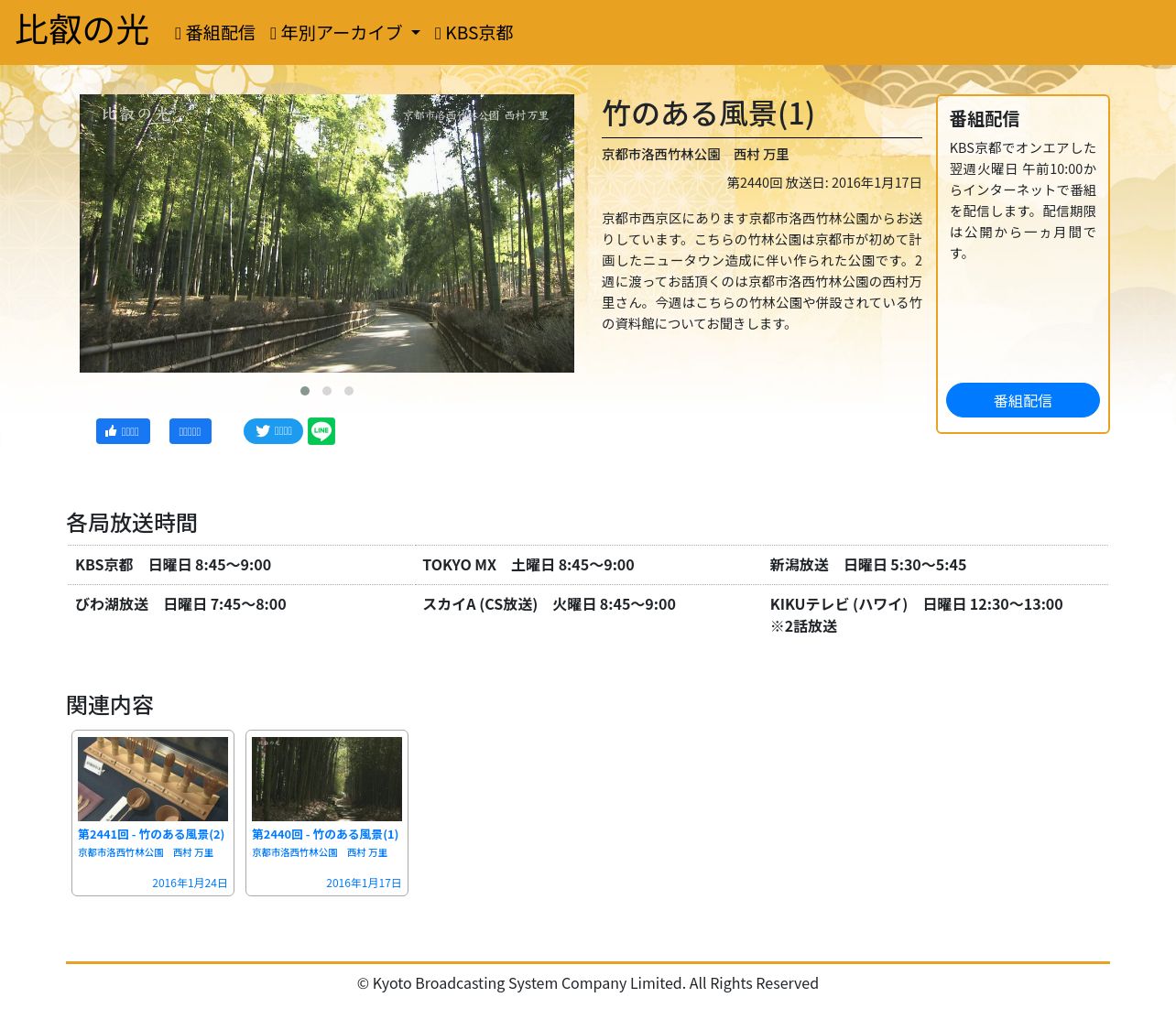The image size is (1176, 1019).
Task: Click link 第2441回 - 竹のある風景(2)
Action: click(x=151, y=834)
